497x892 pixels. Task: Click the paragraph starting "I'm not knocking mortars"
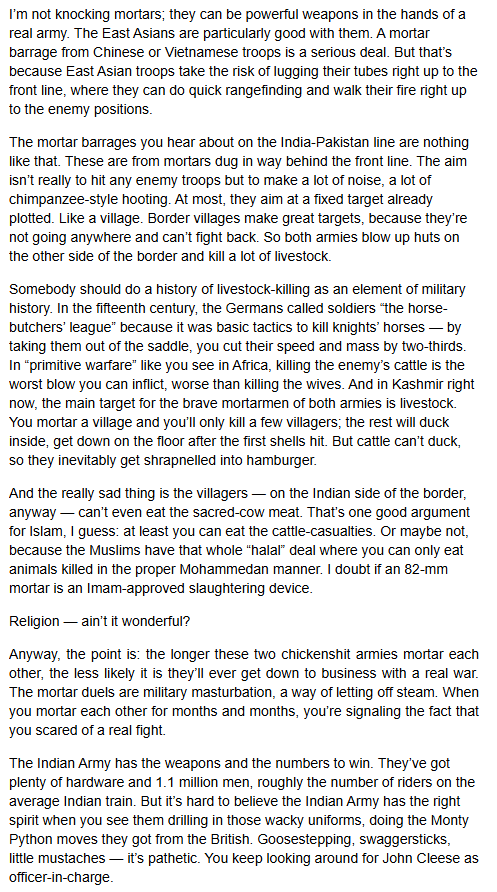pyautogui.click(x=243, y=62)
